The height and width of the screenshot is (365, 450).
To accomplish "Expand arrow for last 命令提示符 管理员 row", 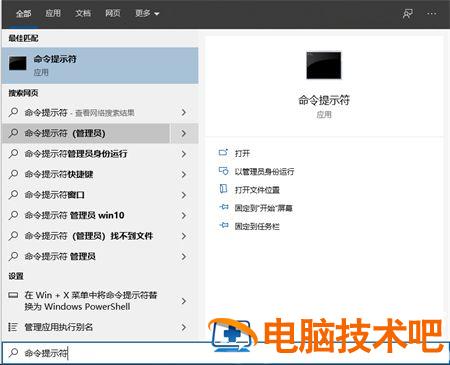I will click(x=184, y=256).
